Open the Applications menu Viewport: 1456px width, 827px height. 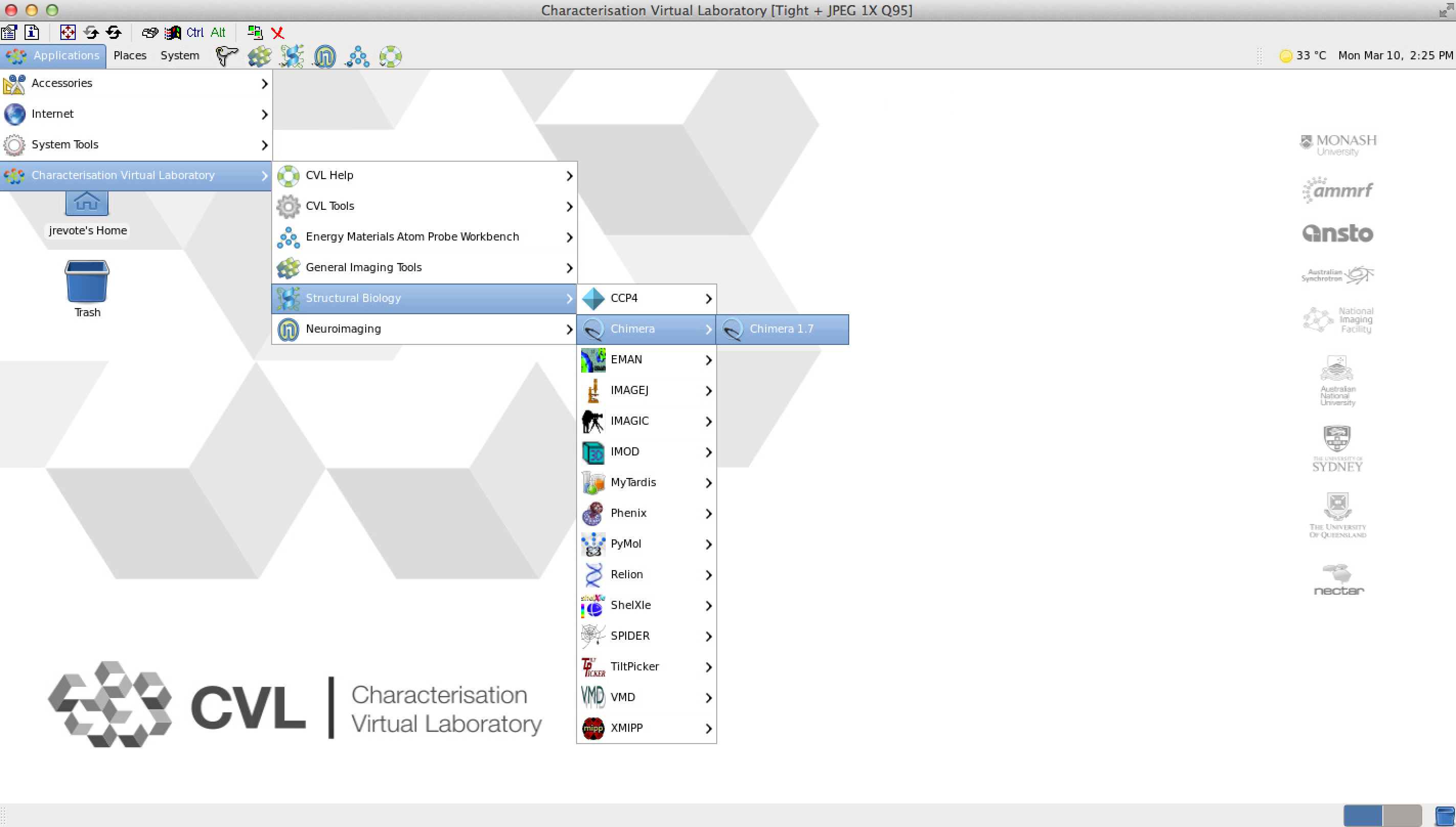coord(53,56)
